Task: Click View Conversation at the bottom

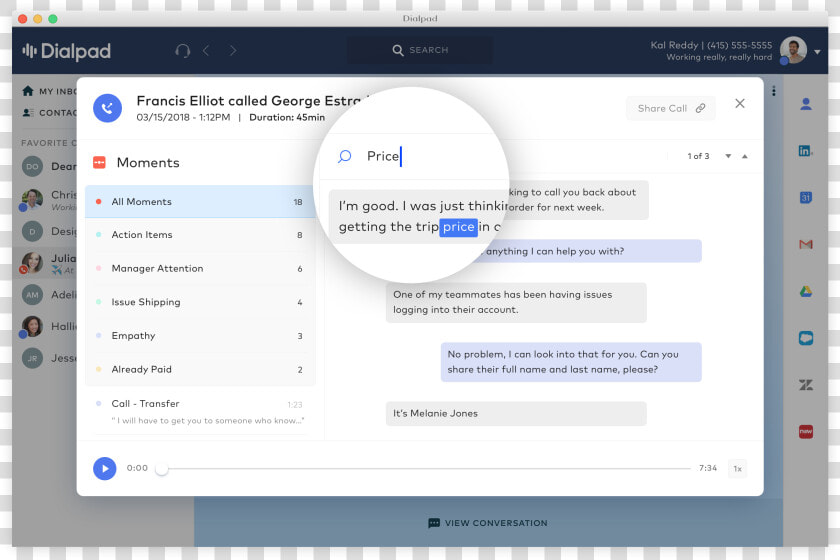Action: pyautogui.click(x=488, y=523)
